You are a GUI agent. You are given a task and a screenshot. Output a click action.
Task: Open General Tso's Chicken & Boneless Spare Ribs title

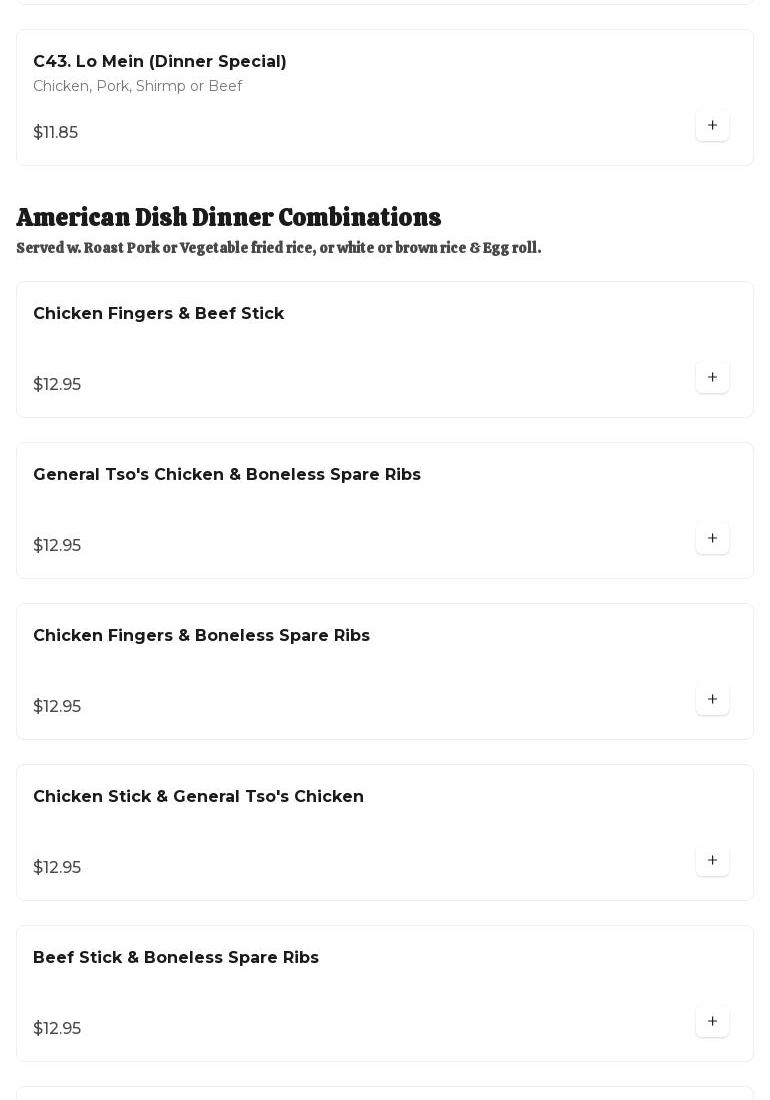click(x=227, y=475)
